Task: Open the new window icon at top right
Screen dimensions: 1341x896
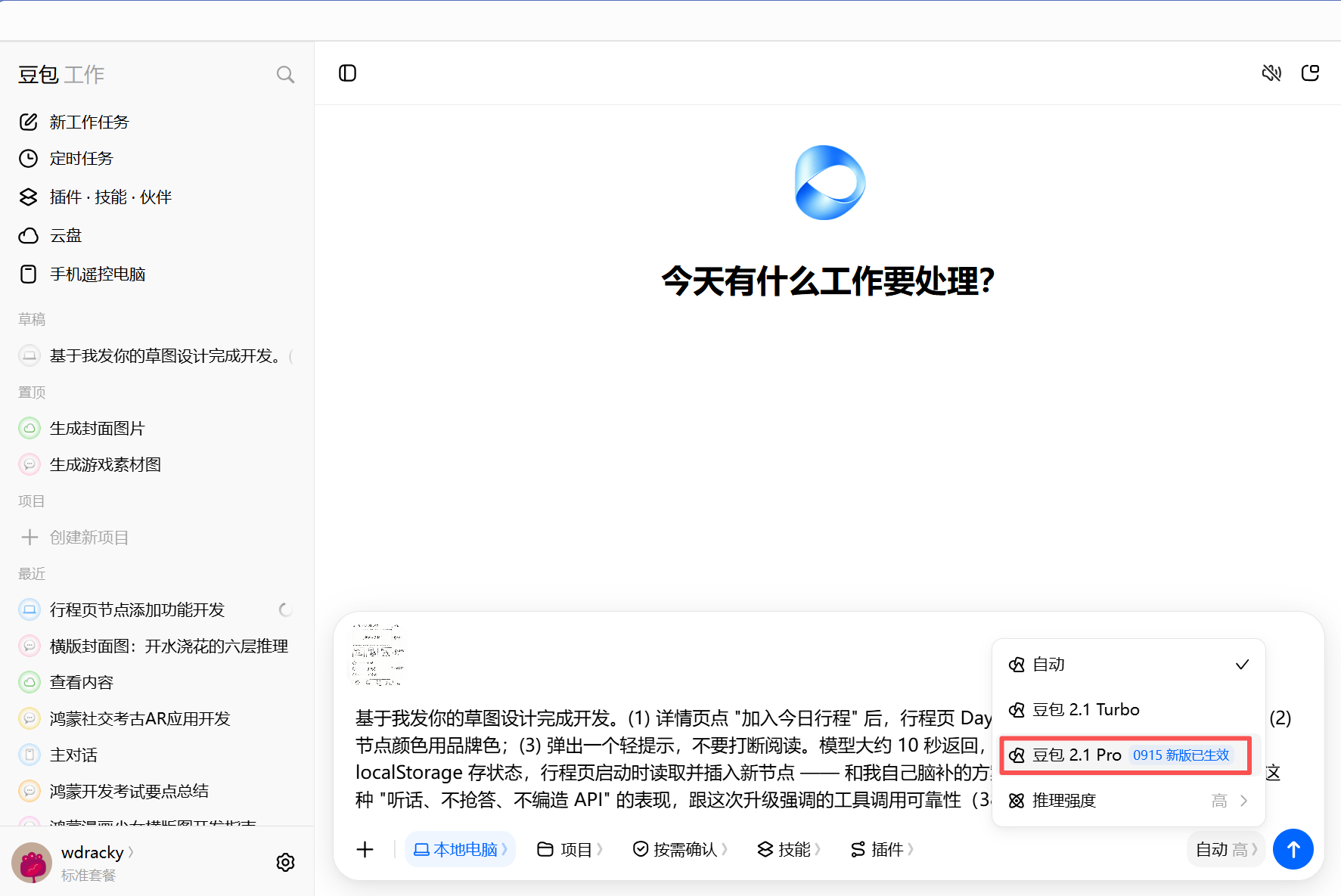Action: pyautogui.click(x=1310, y=73)
